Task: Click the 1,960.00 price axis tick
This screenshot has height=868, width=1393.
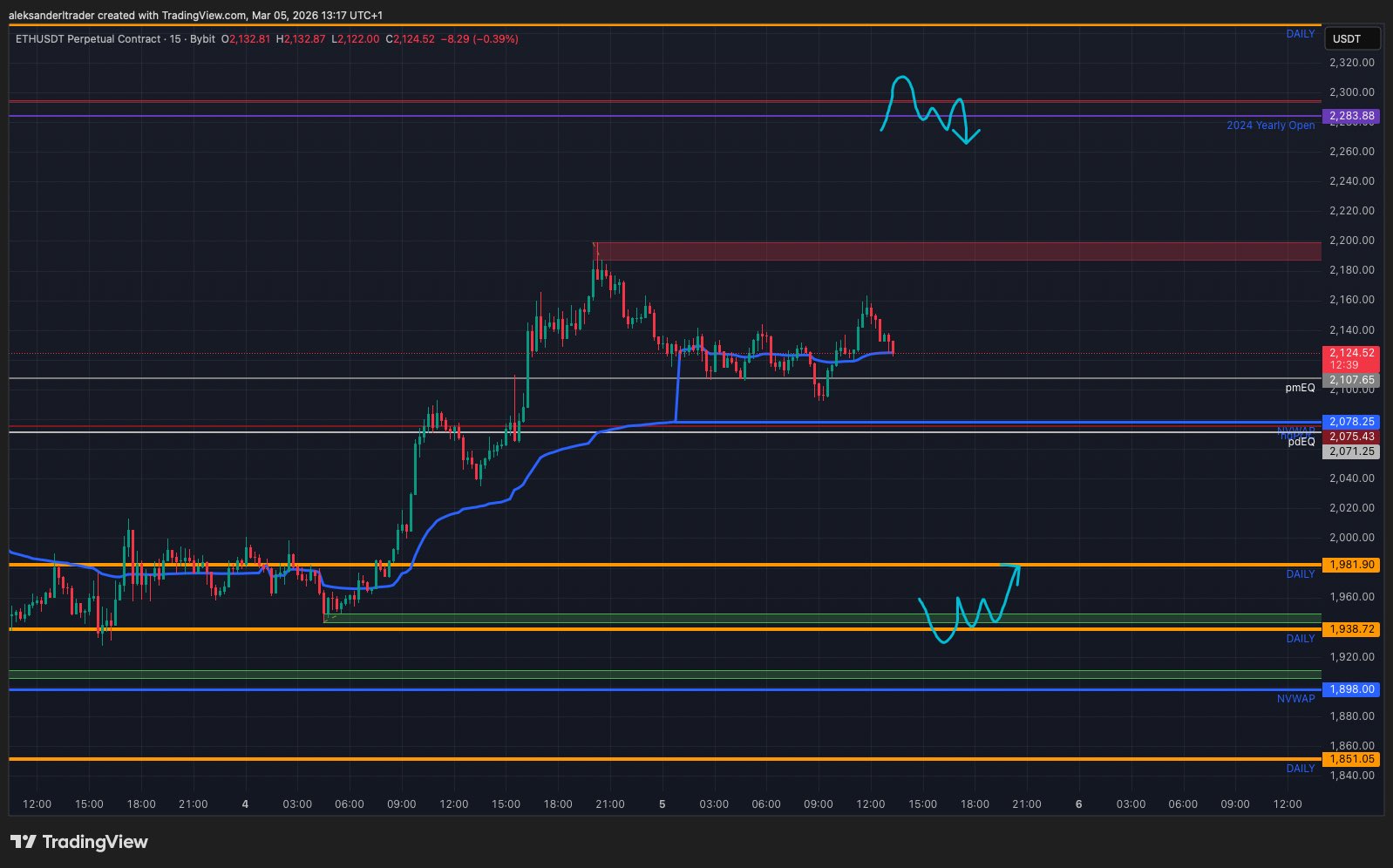Action: click(x=1352, y=597)
